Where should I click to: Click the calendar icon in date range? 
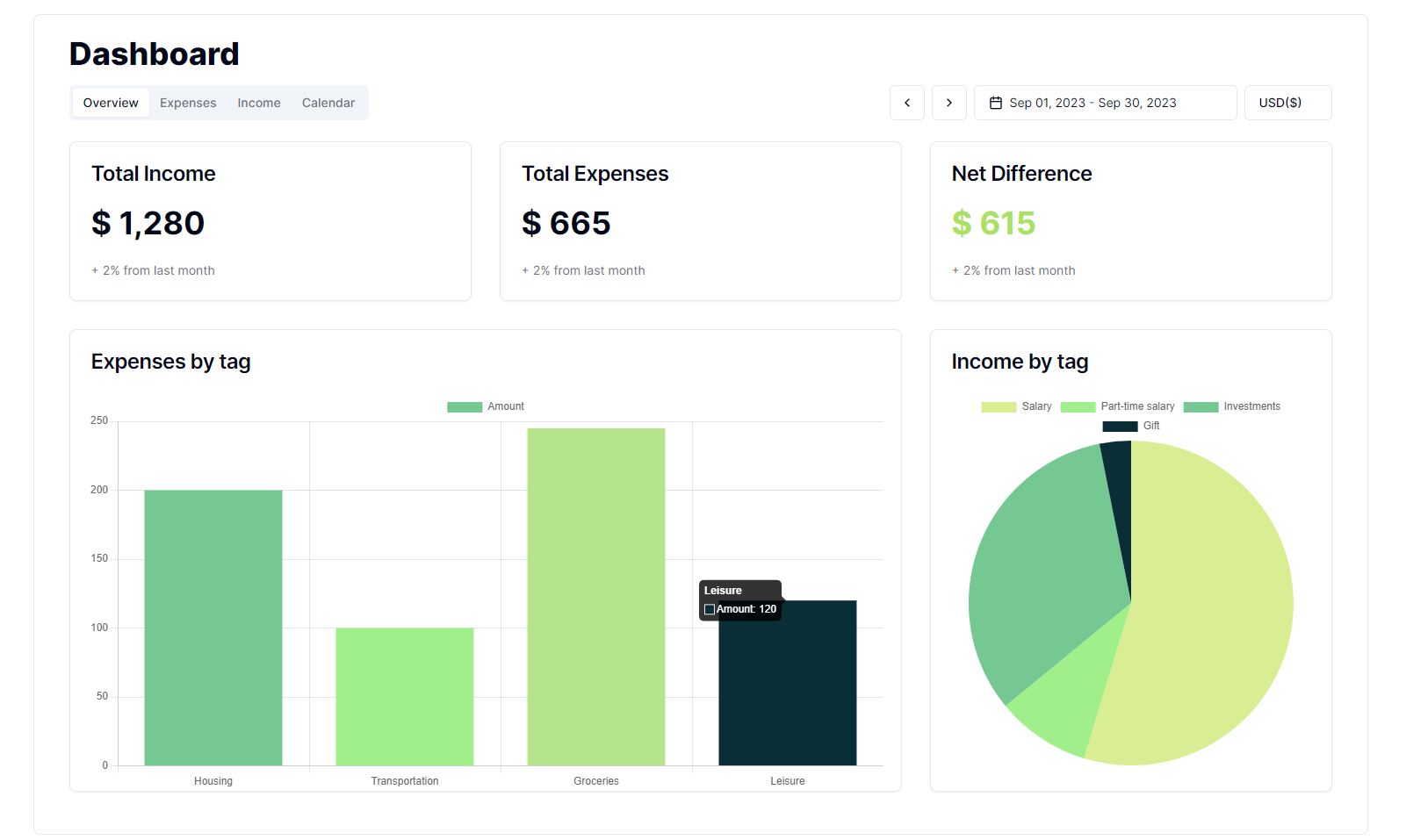click(x=996, y=103)
